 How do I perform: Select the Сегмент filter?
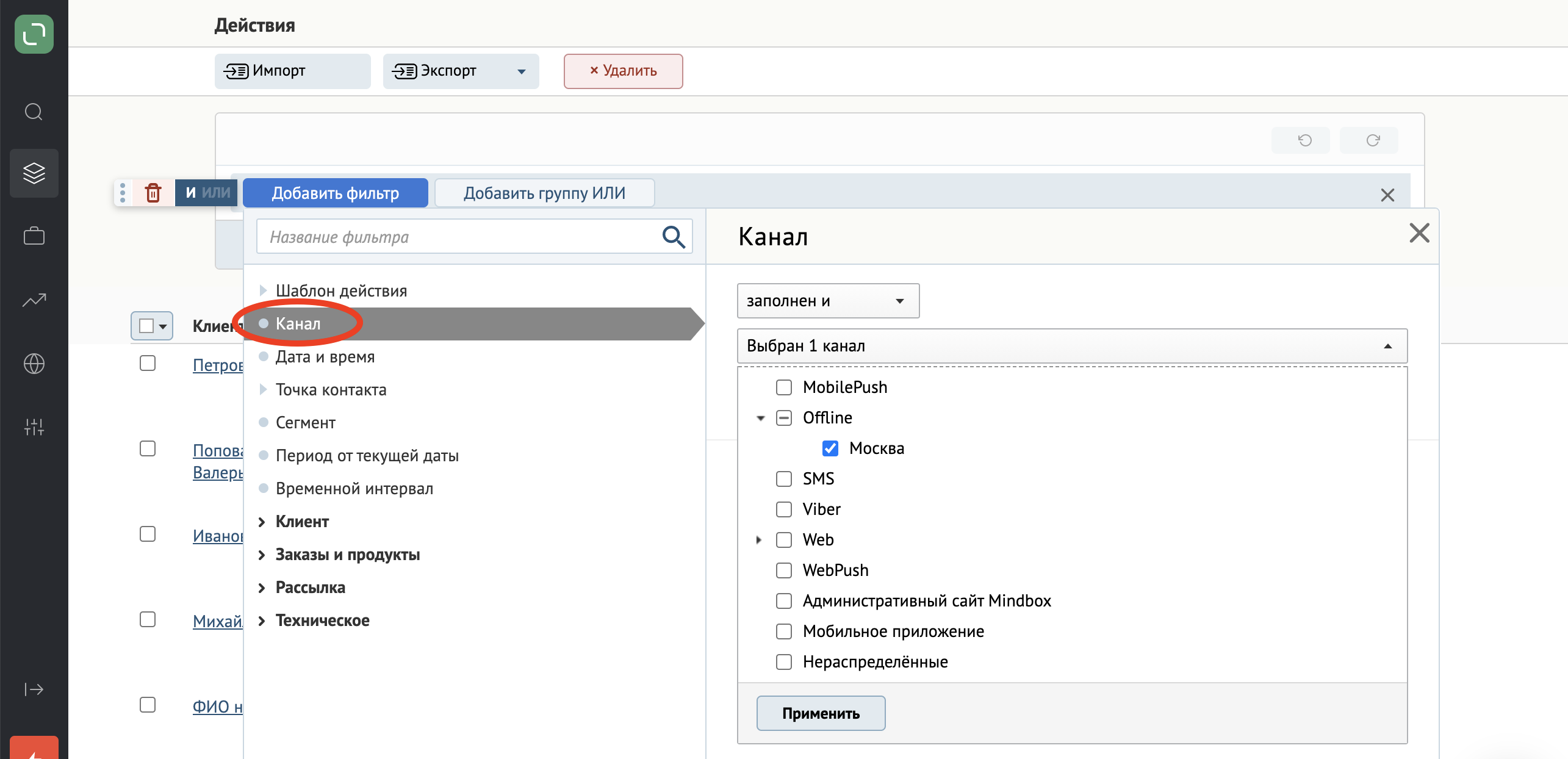click(x=305, y=422)
